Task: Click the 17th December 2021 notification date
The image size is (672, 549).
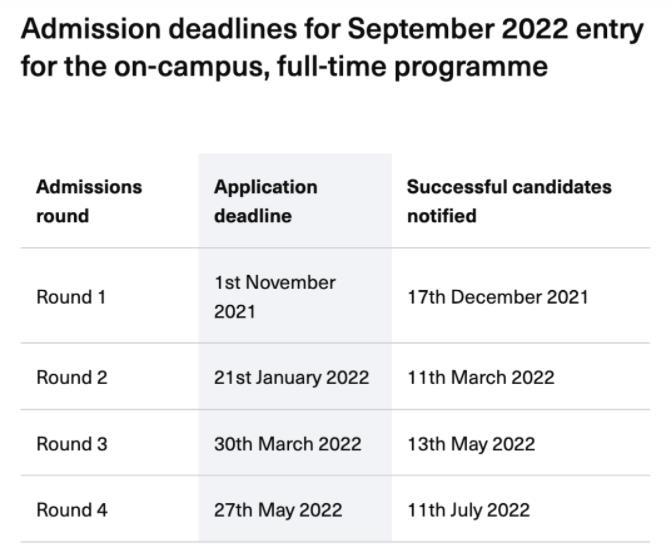Action: [x=498, y=297]
